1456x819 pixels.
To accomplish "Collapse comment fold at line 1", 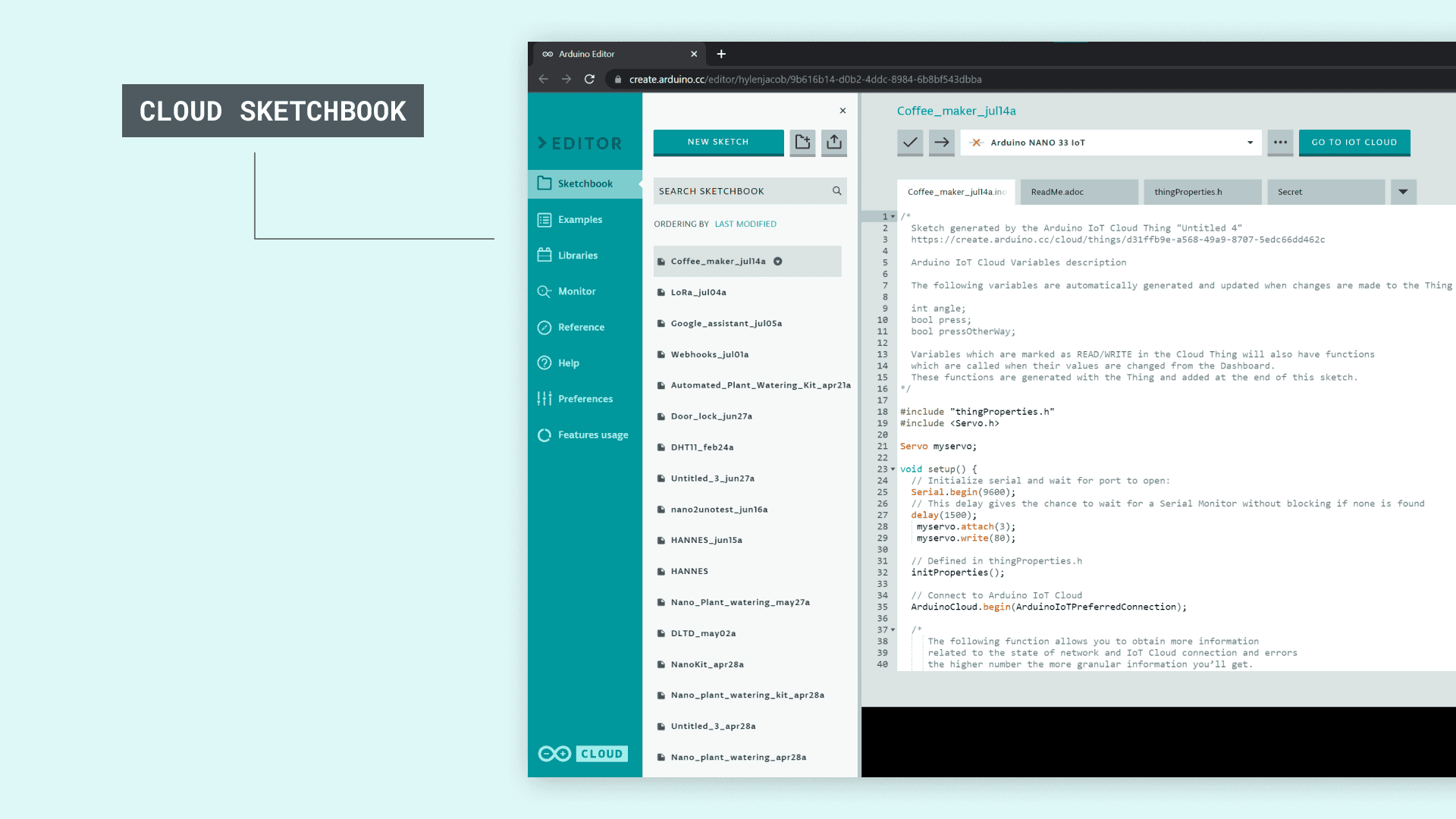I will (x=893, y=217).
